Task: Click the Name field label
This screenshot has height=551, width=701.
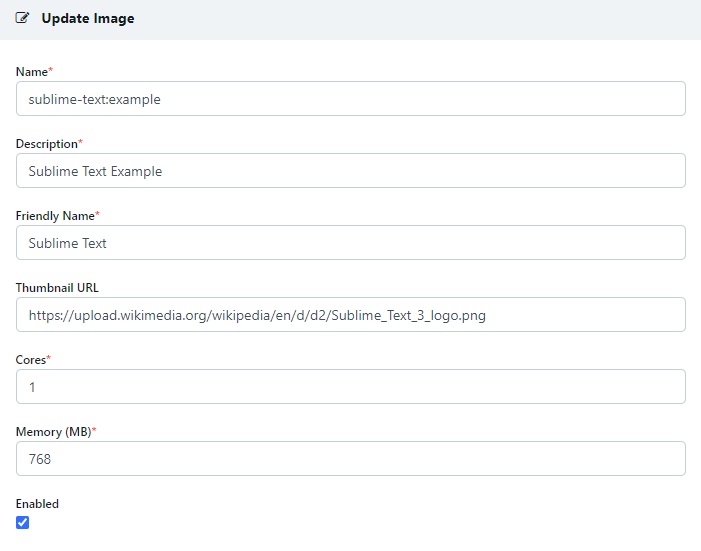Action: coord(31,72)
